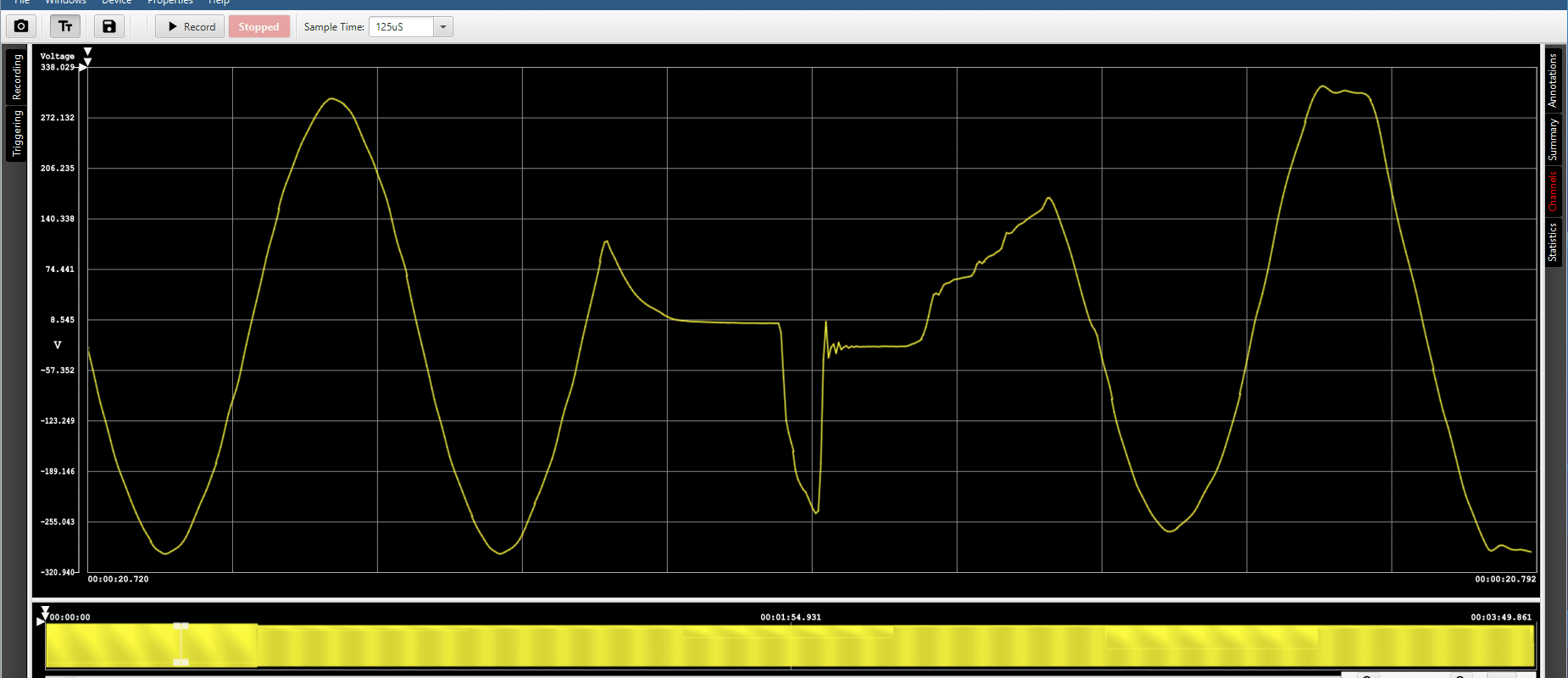
Task: Select the top downward triangle marker above the graph
Action: (x=87, y=53)
